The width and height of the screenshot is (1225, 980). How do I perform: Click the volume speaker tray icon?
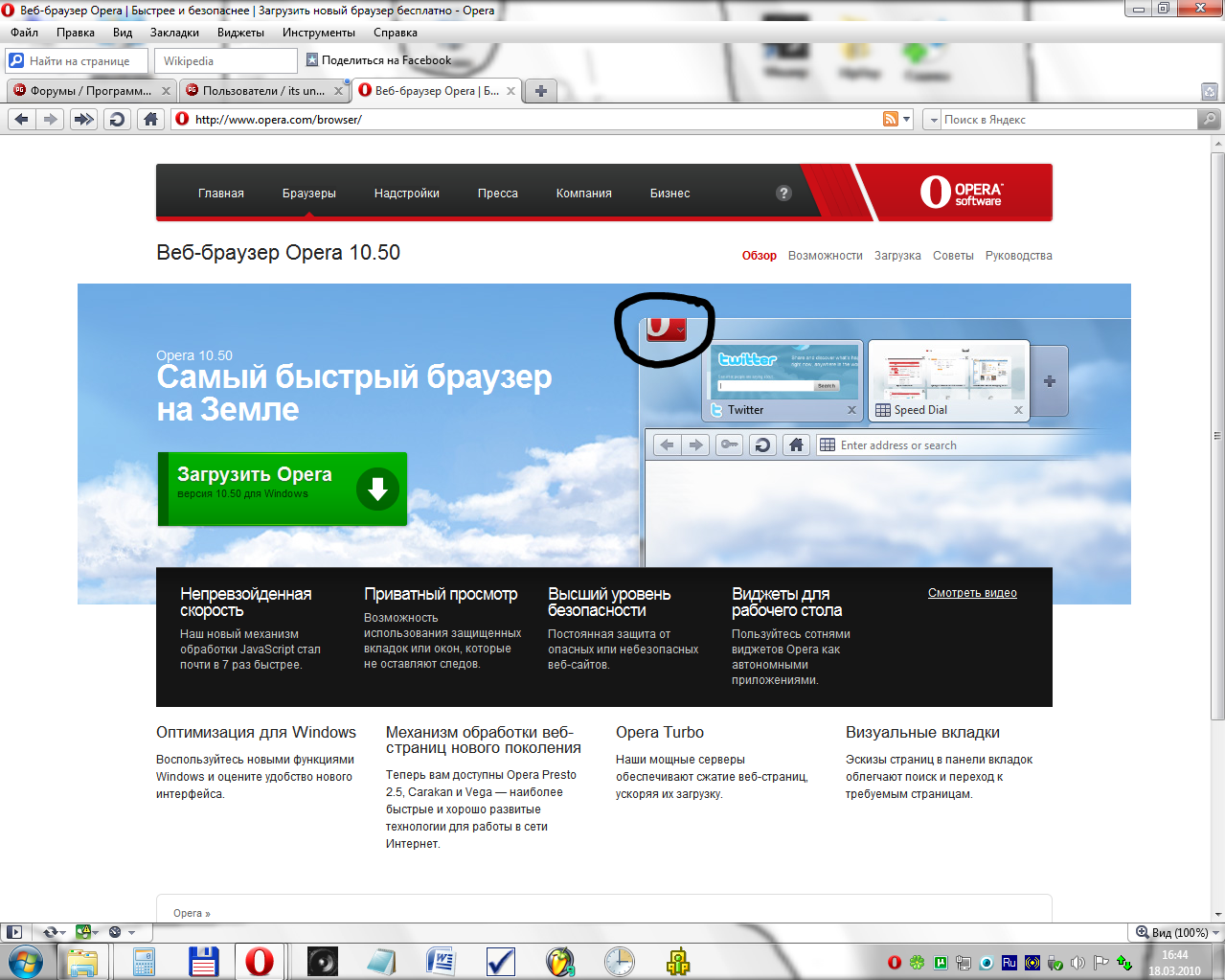[x=1078, y=963]
